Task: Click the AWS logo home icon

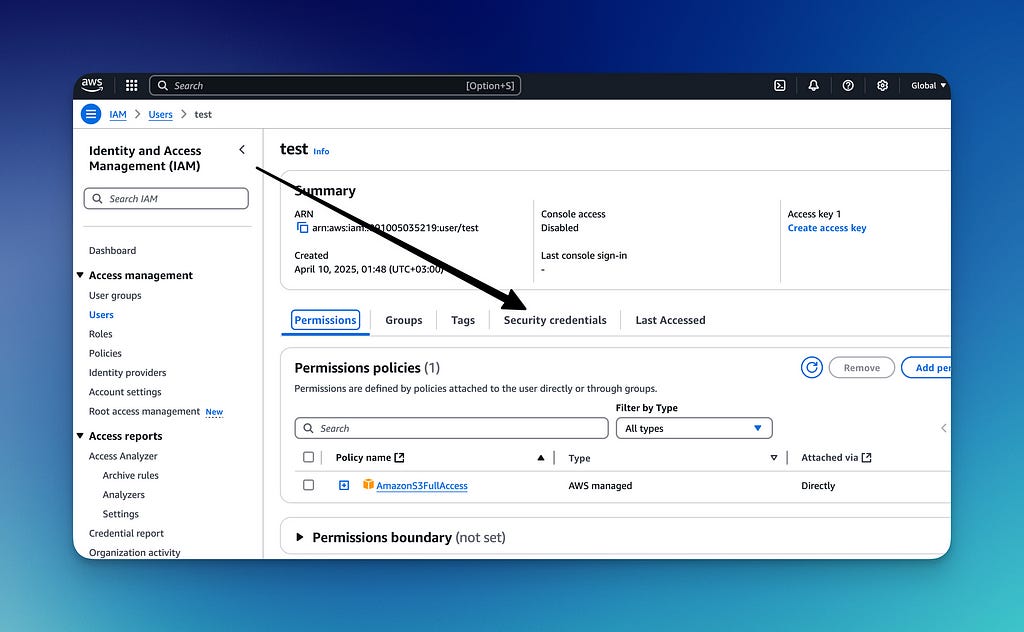Action: (92, 85)
